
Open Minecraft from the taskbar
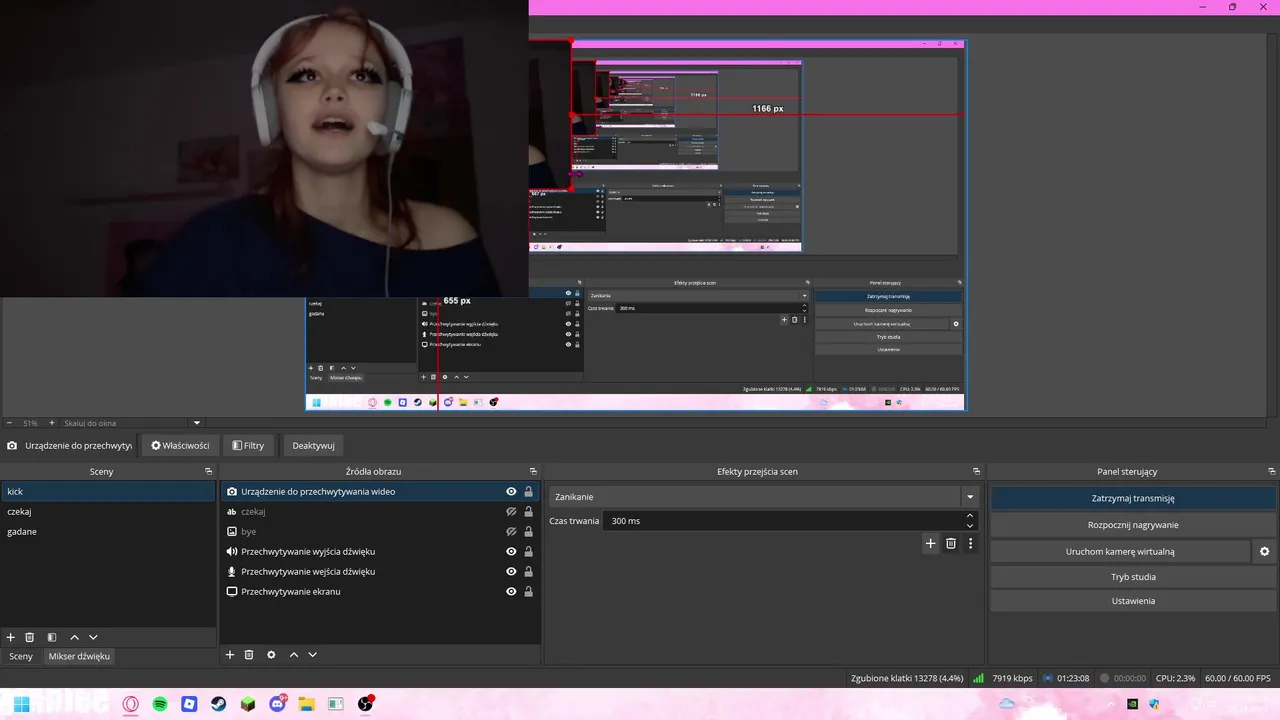(x=248, y=704)
